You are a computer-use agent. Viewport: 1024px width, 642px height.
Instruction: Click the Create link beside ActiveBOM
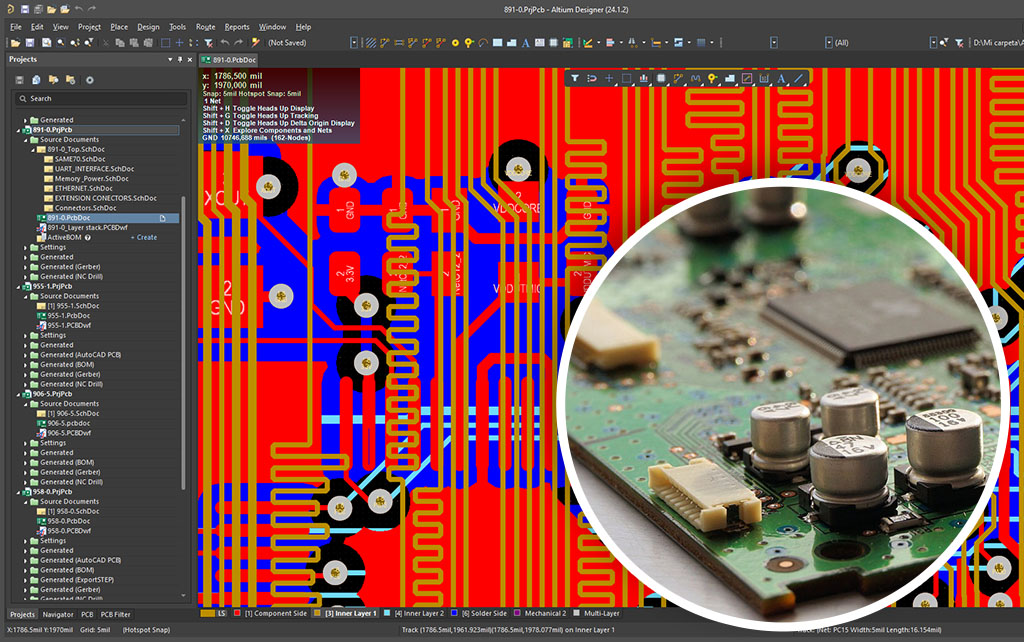pyautogui.click(x=145, y=237)
